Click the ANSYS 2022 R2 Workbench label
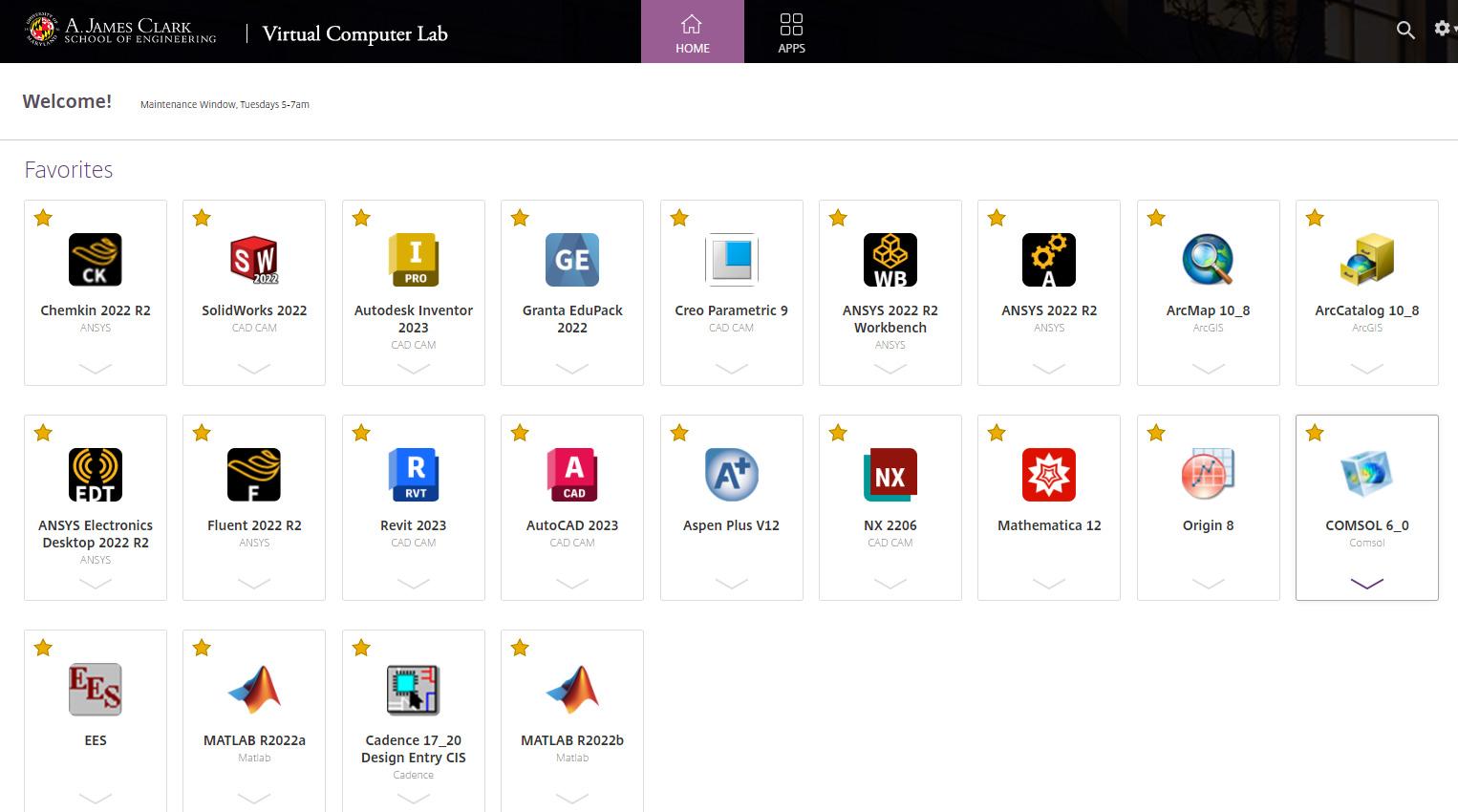The image size is (1458, 812). click(x=890, y=319)
